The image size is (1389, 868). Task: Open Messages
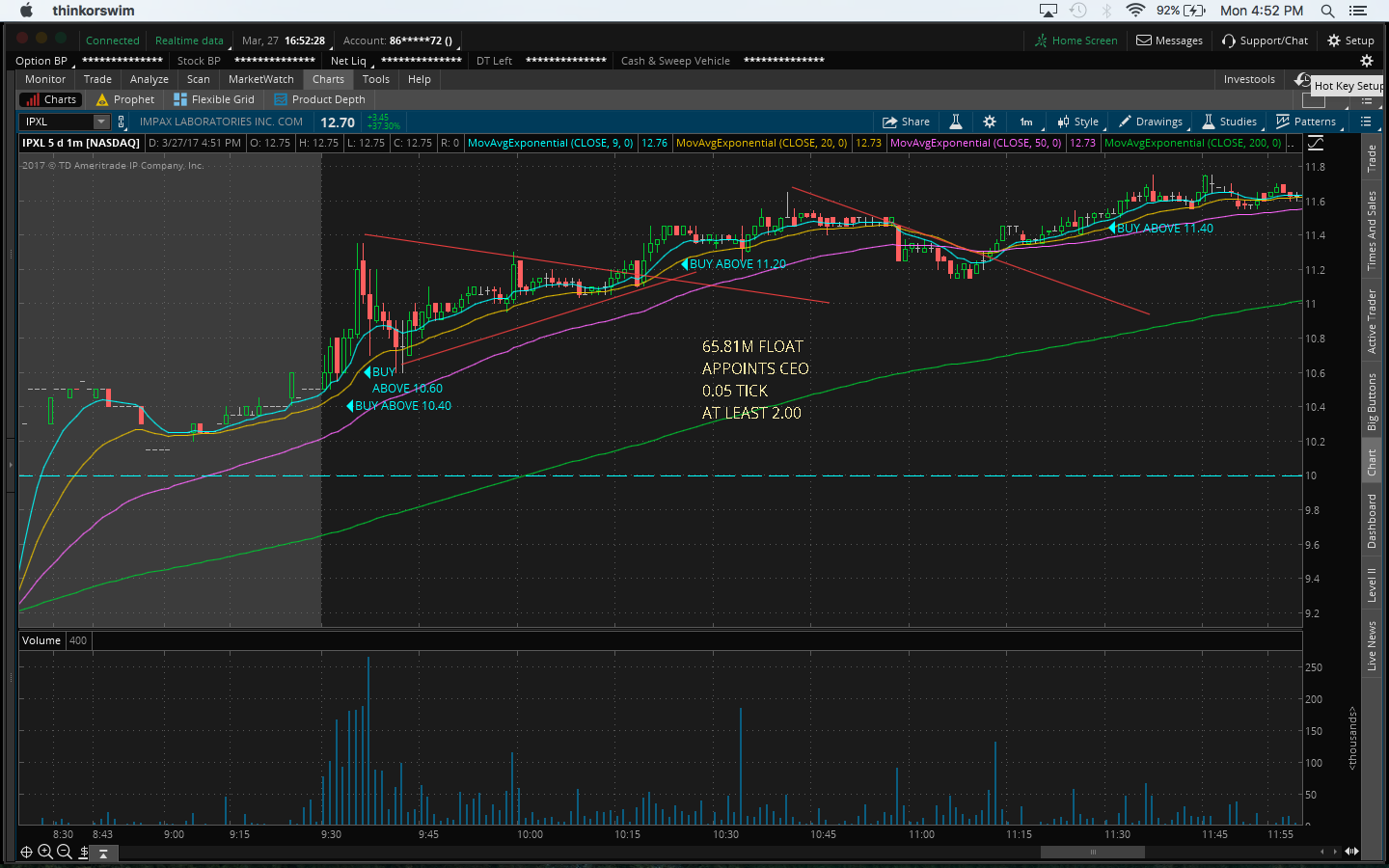coord(1169,41)
